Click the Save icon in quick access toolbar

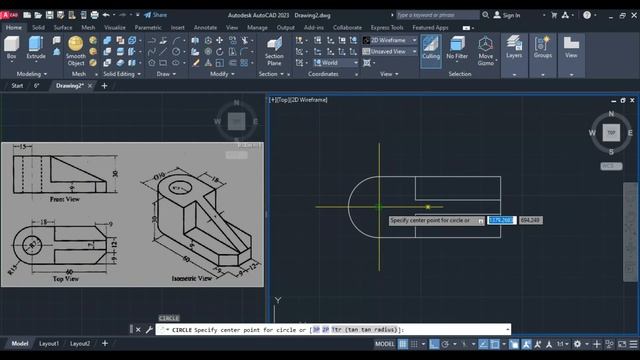coord(49,15)
